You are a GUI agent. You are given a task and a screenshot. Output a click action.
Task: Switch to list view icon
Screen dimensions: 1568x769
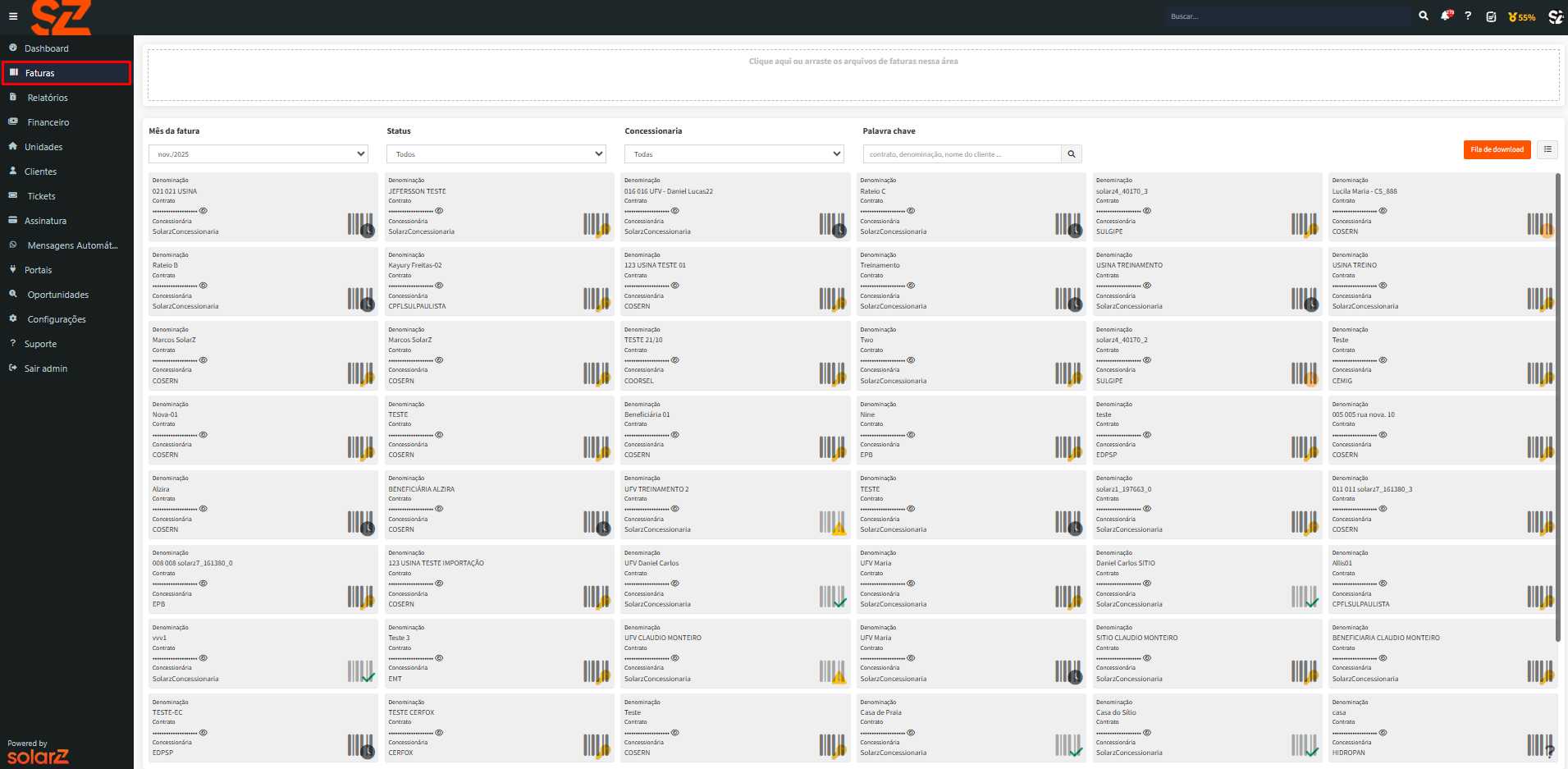click(1547, 149)
